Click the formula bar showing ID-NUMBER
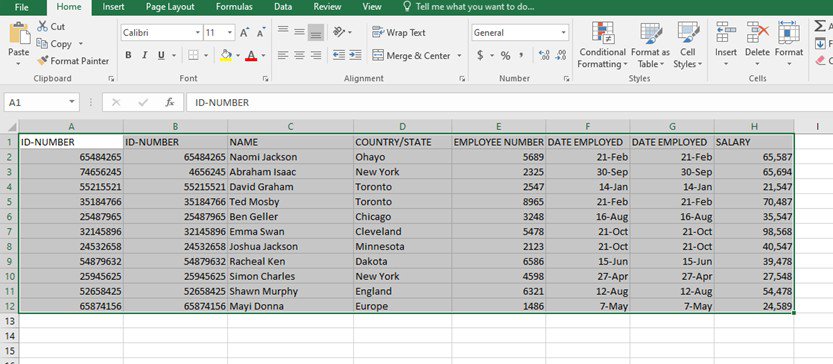 [x=509, y=103]
